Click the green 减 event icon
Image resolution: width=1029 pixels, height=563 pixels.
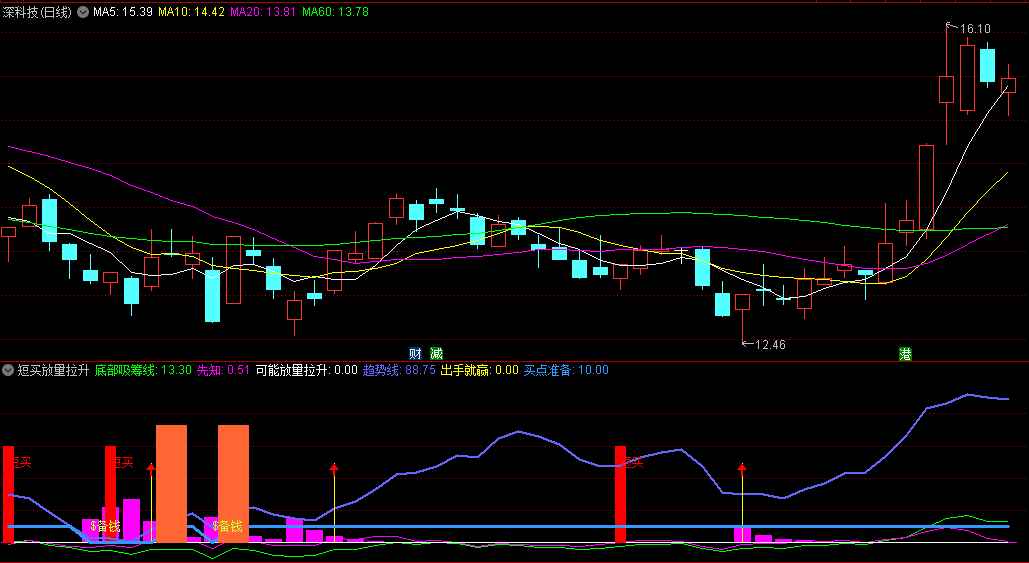[436, 354]
